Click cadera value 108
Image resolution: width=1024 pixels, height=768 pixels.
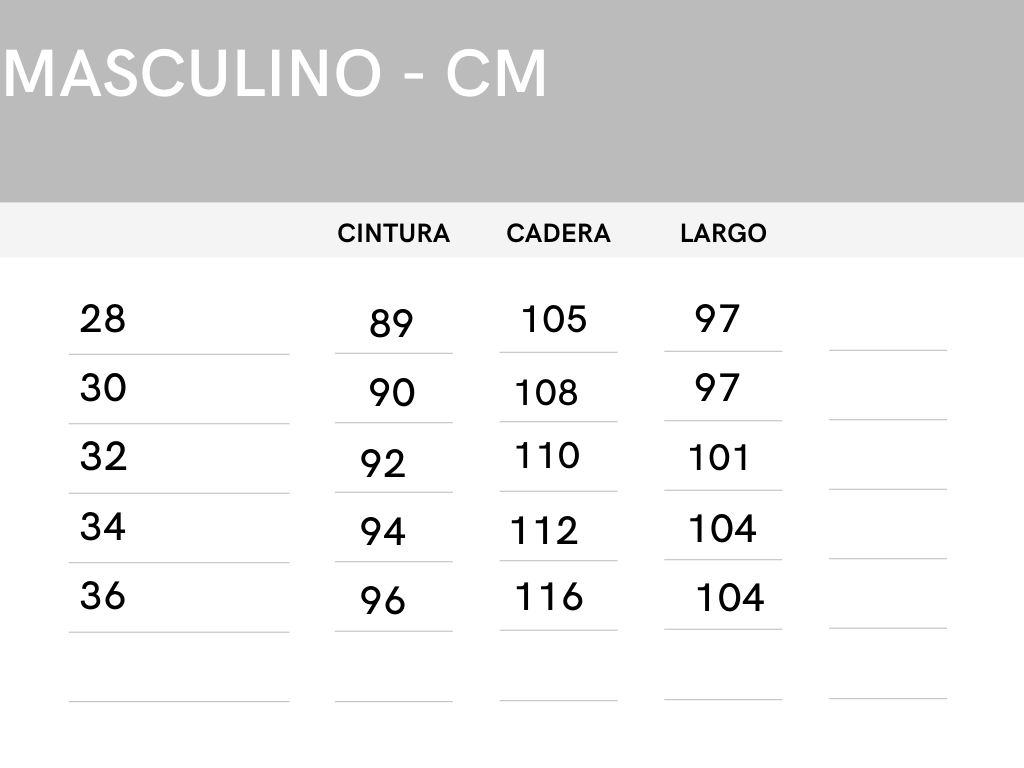(x=547, y=393)
